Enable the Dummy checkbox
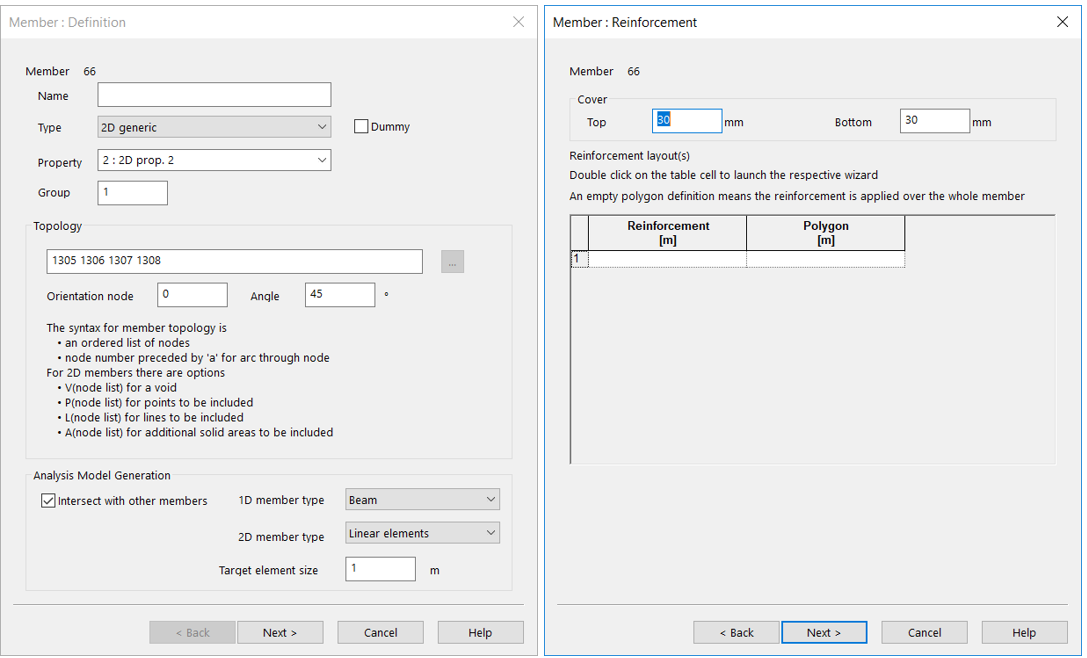The width and height of the screenshot is (1087, 658). [362, 127]
